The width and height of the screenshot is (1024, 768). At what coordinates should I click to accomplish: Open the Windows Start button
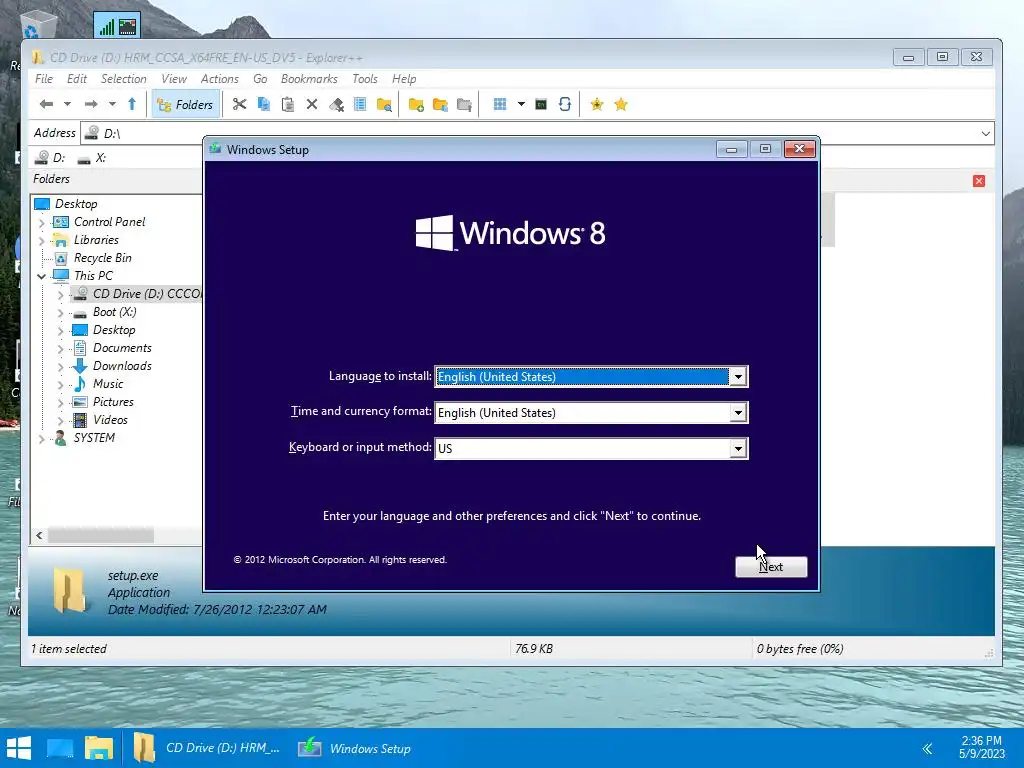tap(19, 748)
